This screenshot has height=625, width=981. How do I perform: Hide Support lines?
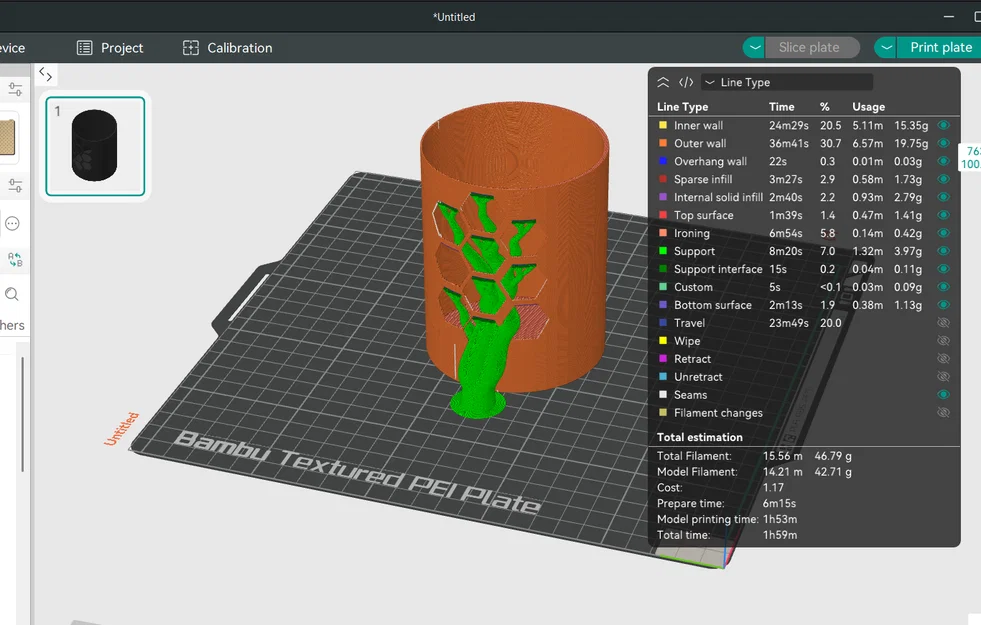[x=943, y=251]
